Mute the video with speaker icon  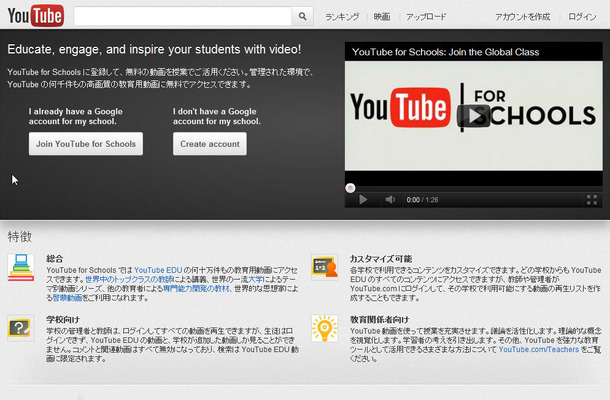pos(390,200)
